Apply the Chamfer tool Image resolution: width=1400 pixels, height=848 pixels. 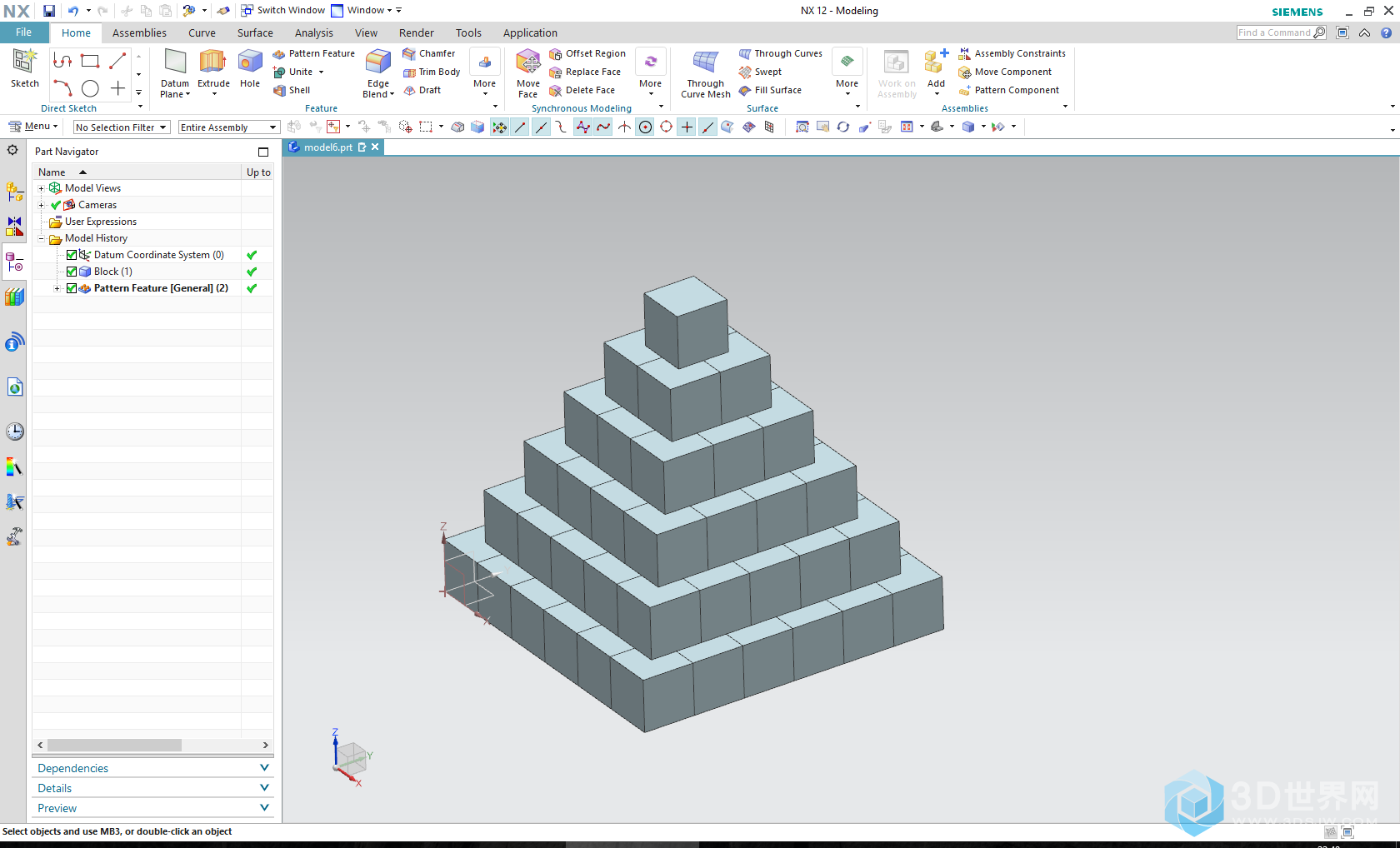click(429, 53)
